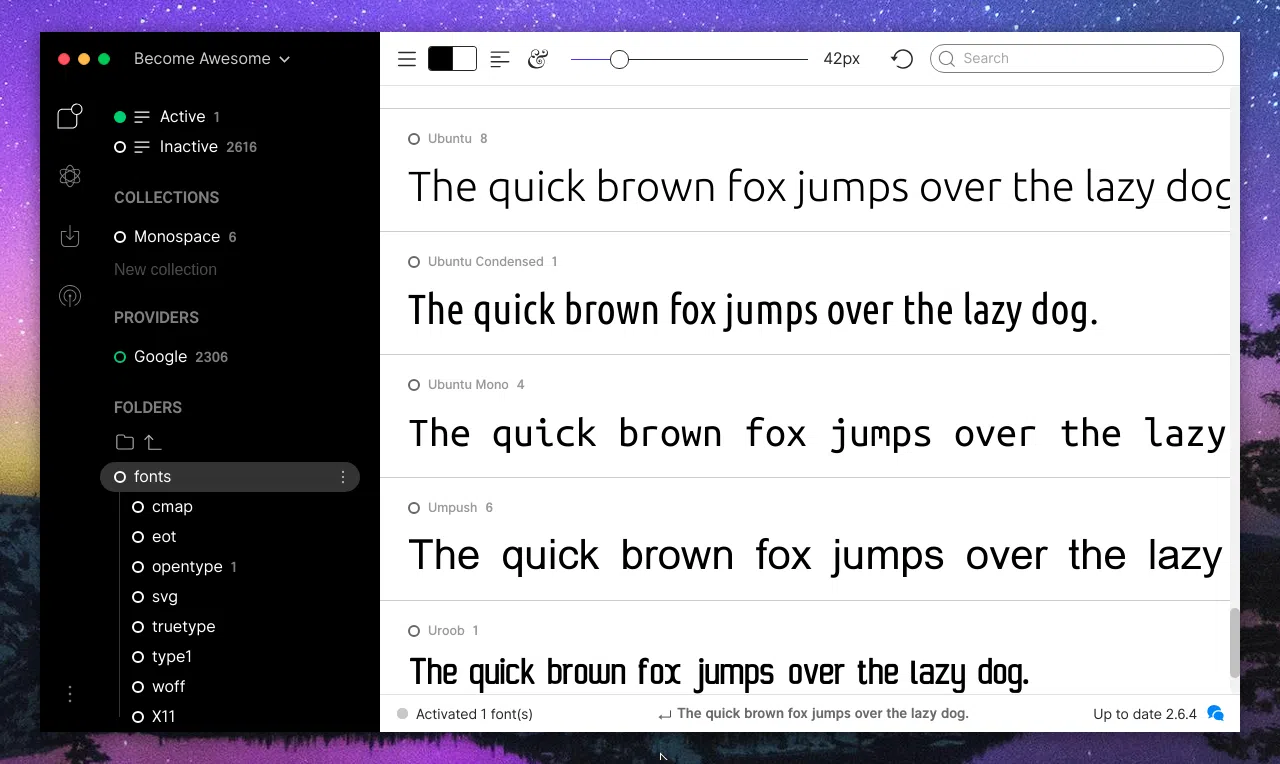Open the Become Awesome dropdown menu
1280x764 pixels.
click(x=212, y=59)
